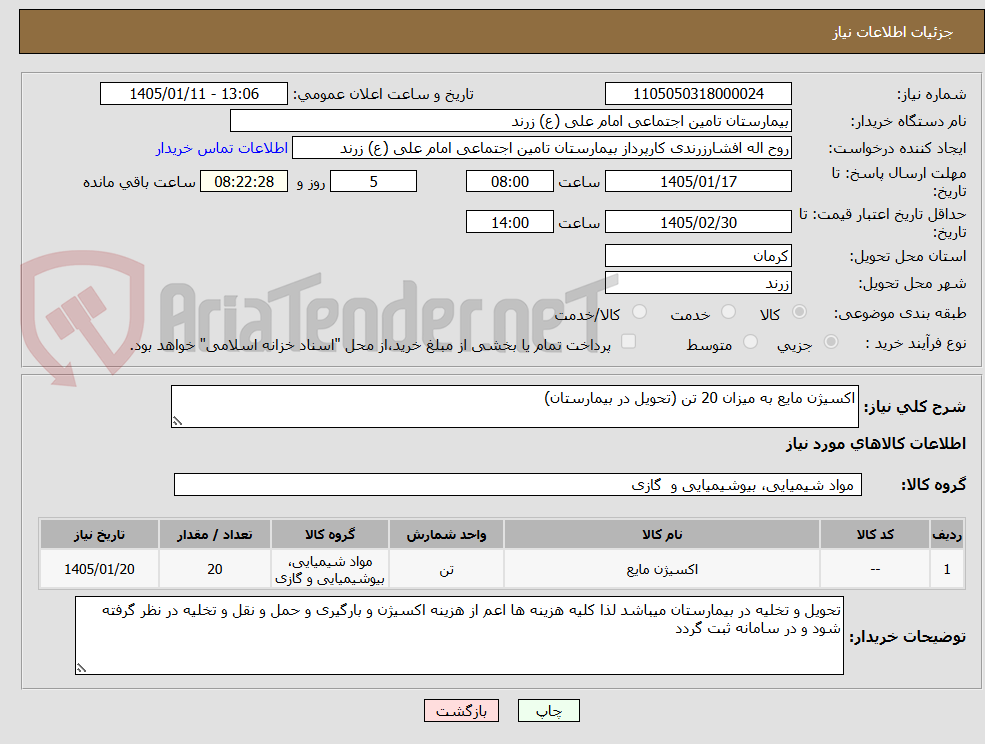Click the row number cell 1

947,569
